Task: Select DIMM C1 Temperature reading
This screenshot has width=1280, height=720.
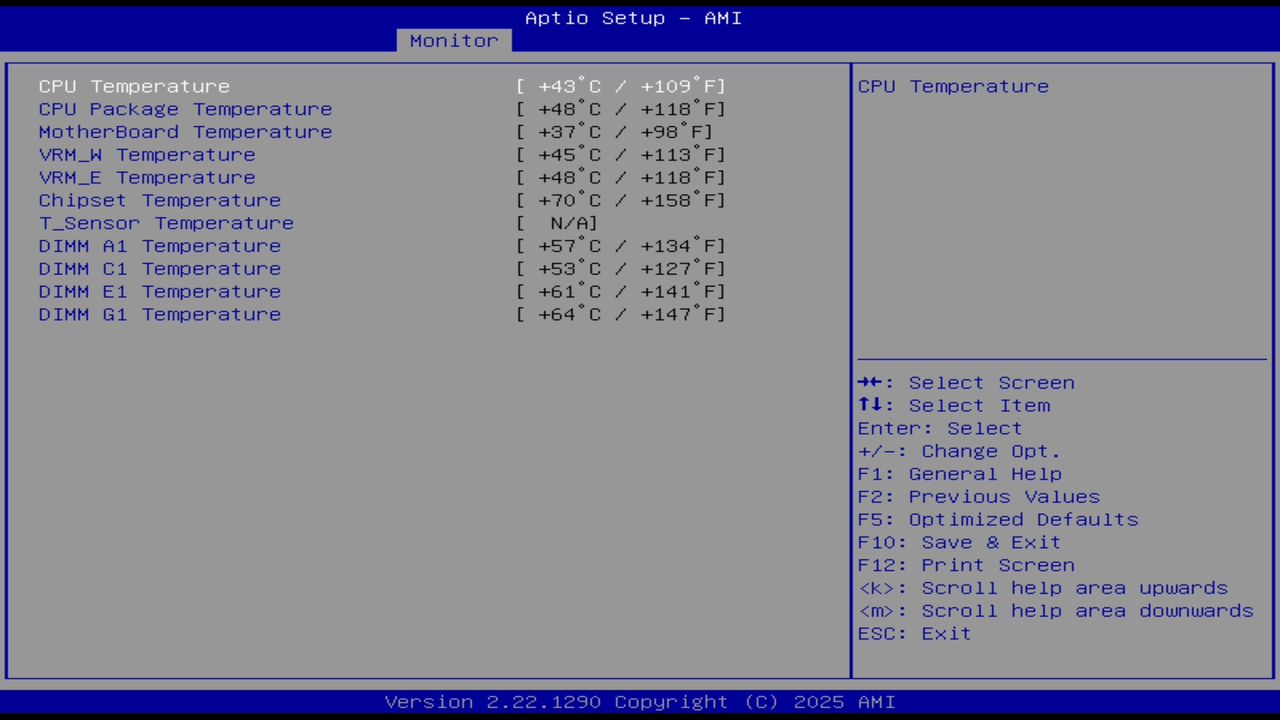Action: point(160,268)
